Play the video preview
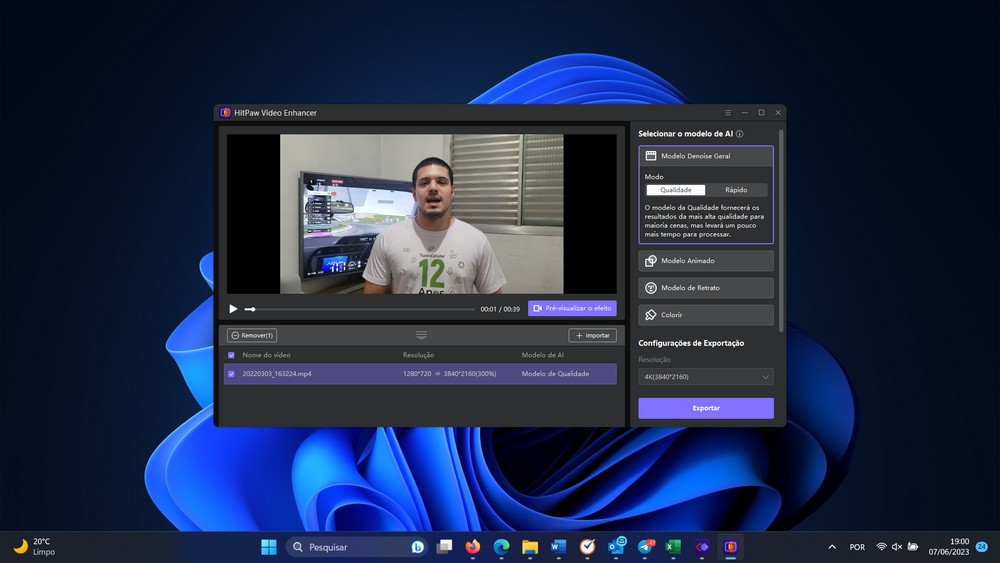 click(x=233, y=309)
